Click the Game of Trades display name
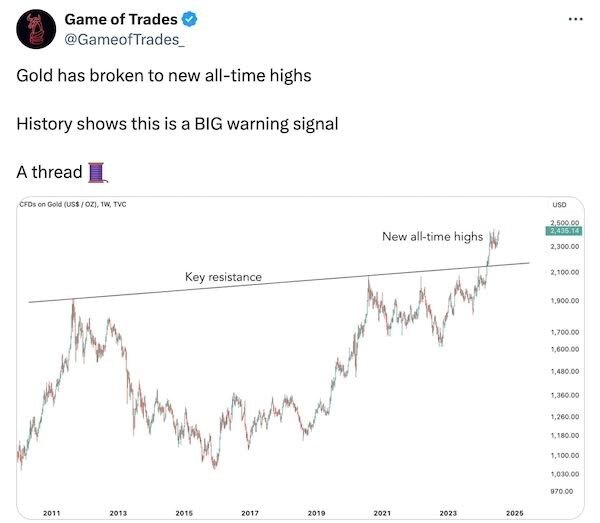Screen dimensions: 600x523 (x=121, y=19)
